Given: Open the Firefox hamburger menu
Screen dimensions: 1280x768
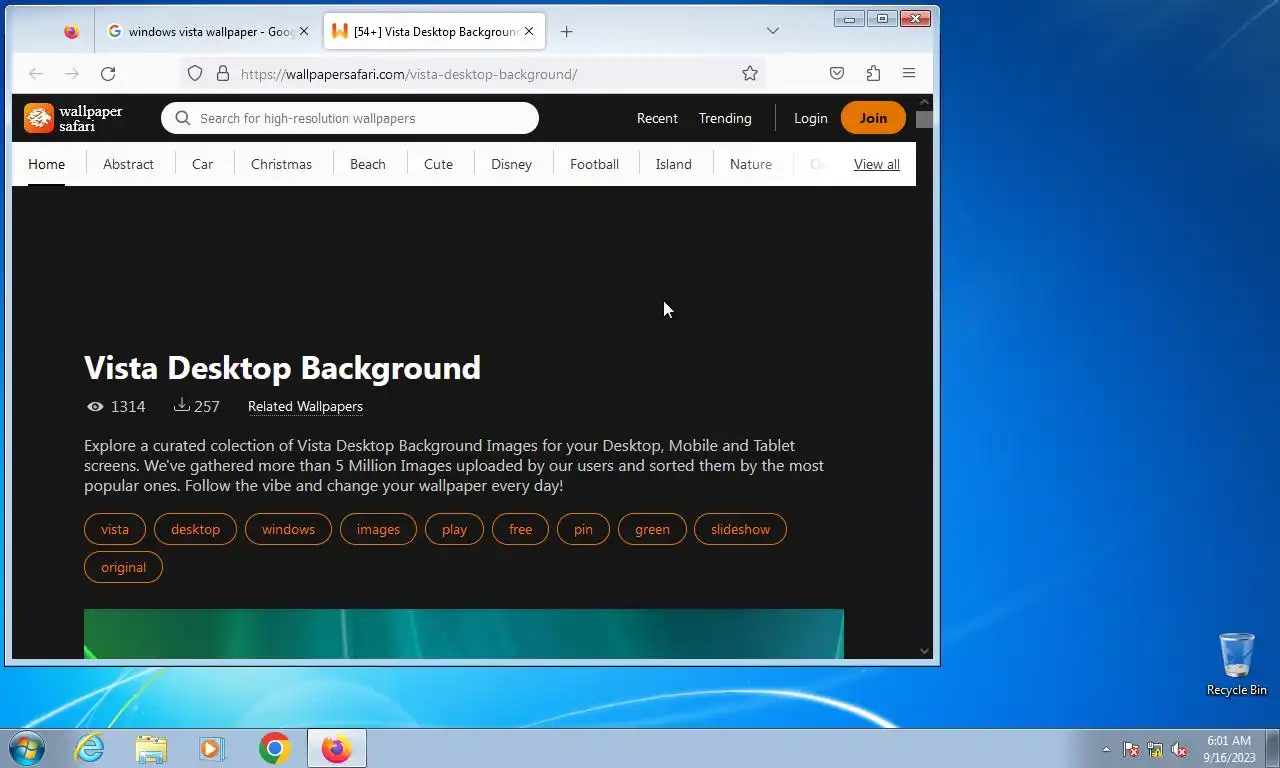Looking at the screenshot, I should [909, 73].
